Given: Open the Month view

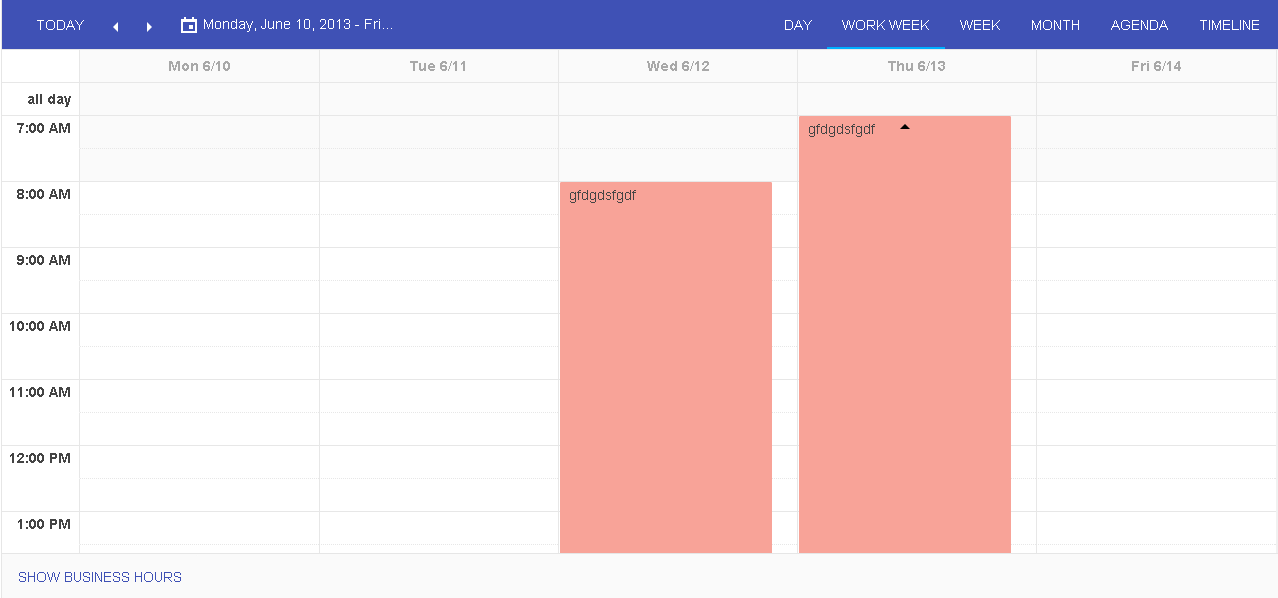Looking at the screenshot, I should click(x=1055, y=25).
